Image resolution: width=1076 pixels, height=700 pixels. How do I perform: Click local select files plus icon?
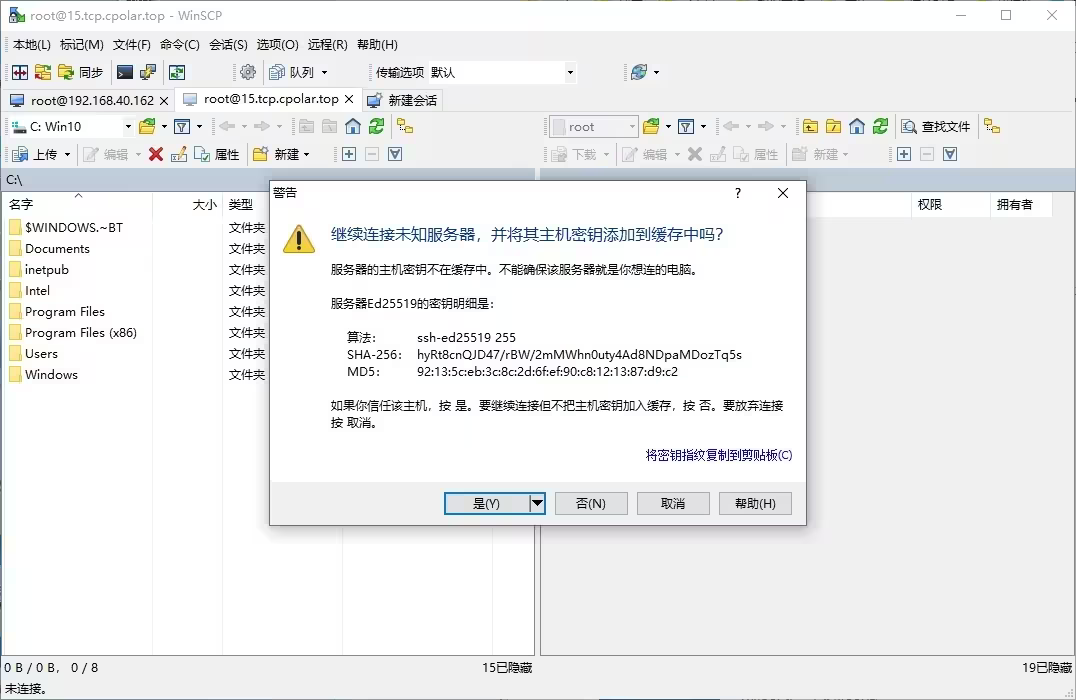(x=349, y=154)
